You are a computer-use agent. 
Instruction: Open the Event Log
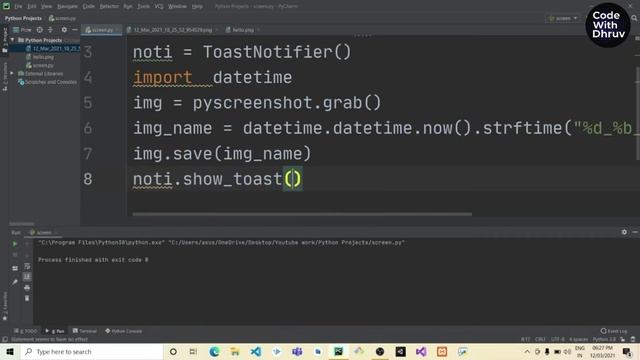[x=613, y=331]
